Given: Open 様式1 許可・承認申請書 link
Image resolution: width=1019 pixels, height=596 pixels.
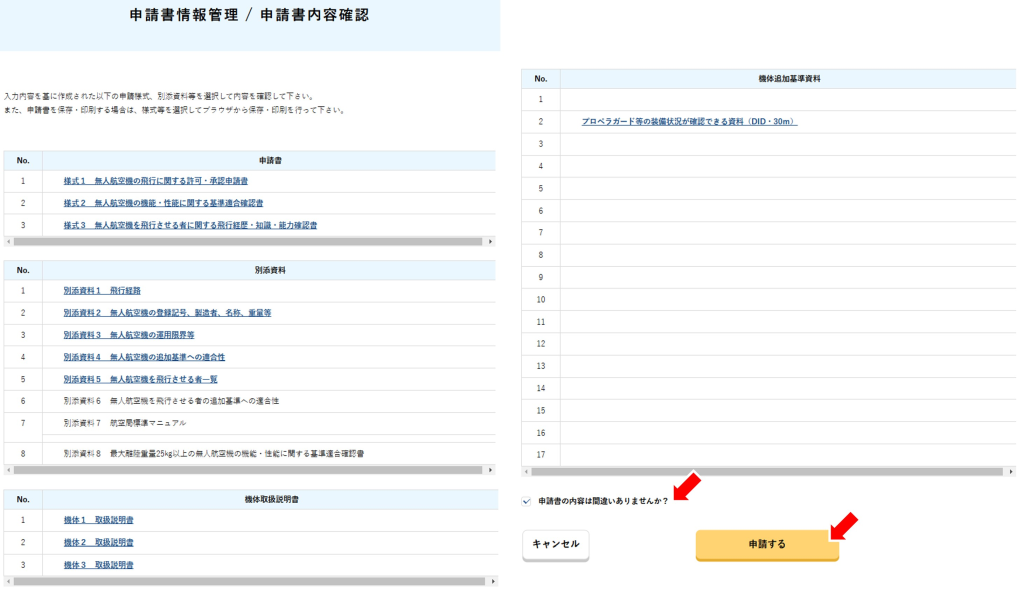Looking at the screenshot, I should pos(155,181).
